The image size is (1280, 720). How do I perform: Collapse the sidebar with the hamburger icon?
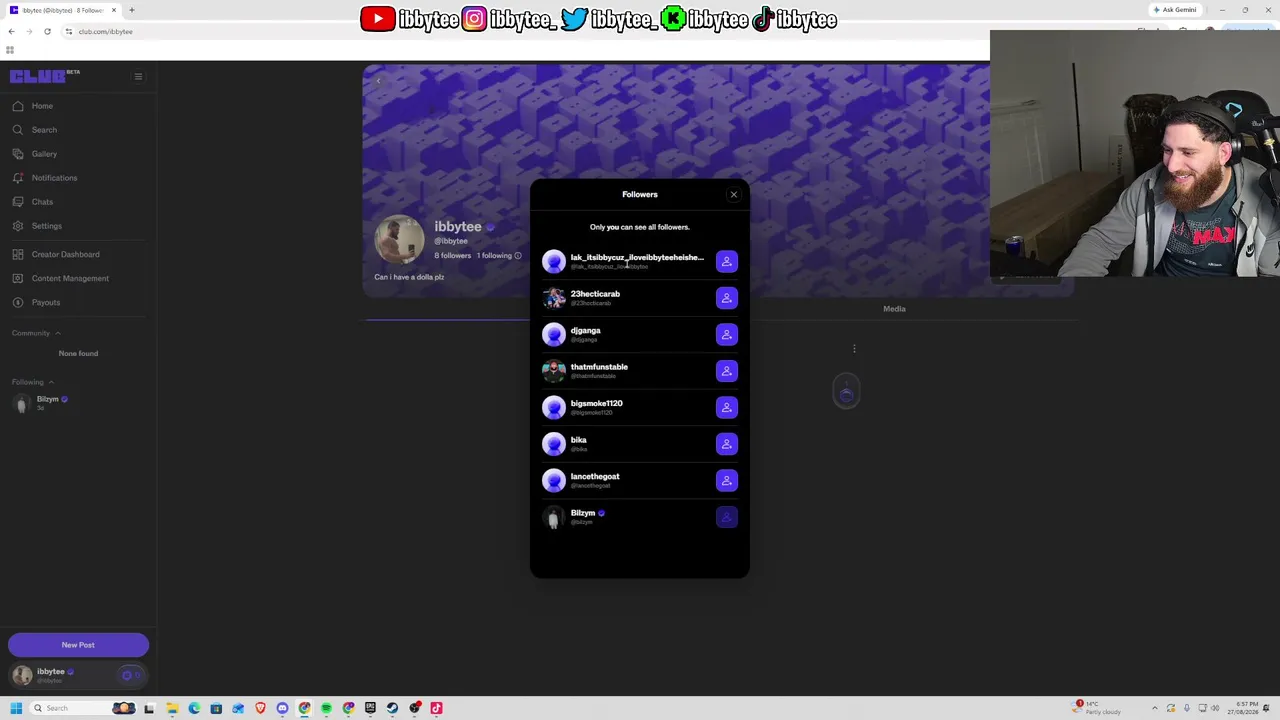pos(138,76)
